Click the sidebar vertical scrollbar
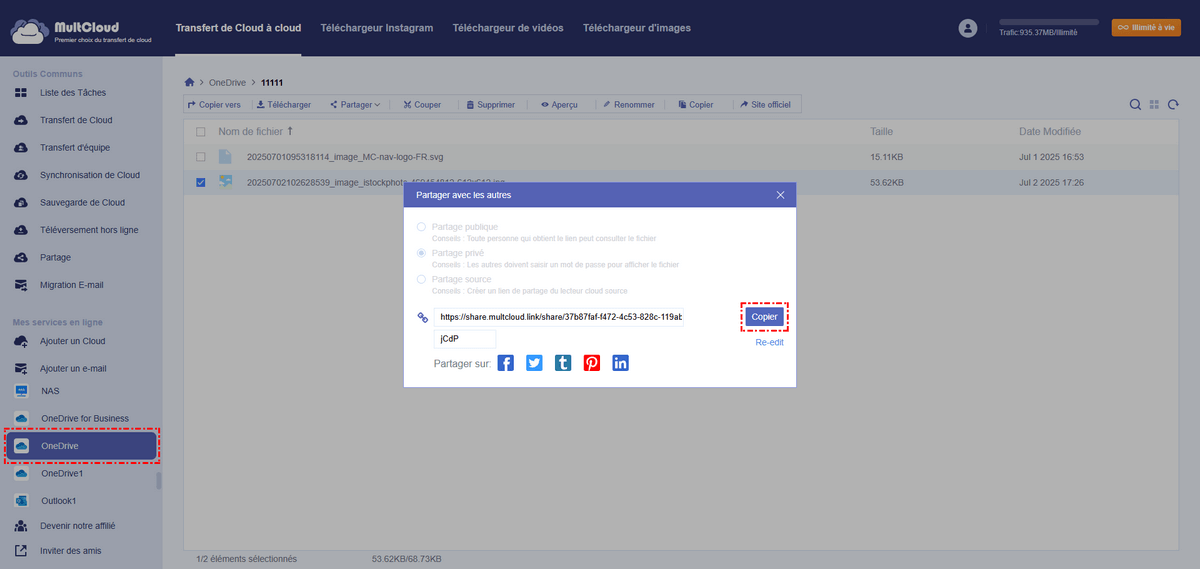 pos(159,481)
